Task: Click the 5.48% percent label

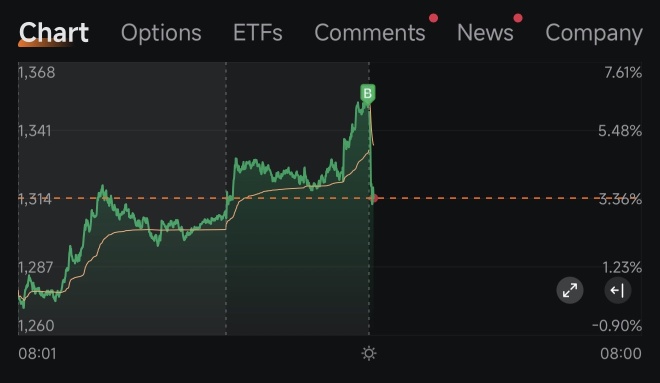Action: 620,131
